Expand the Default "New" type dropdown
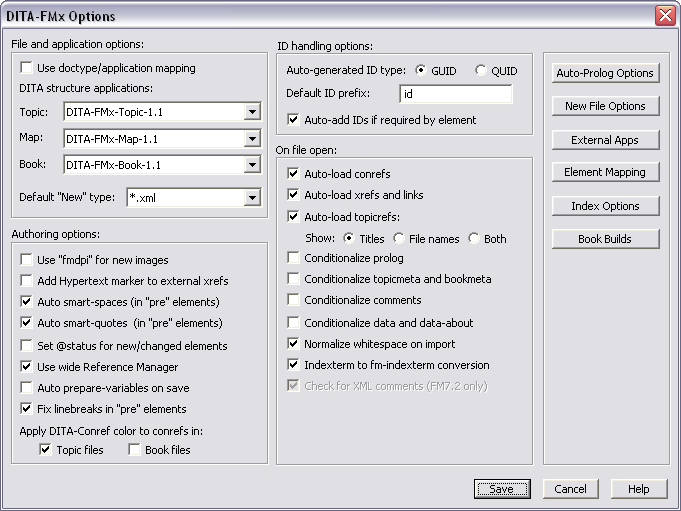Image resolution: width=681 pixels, height=511 pixels. coord(252,198)
